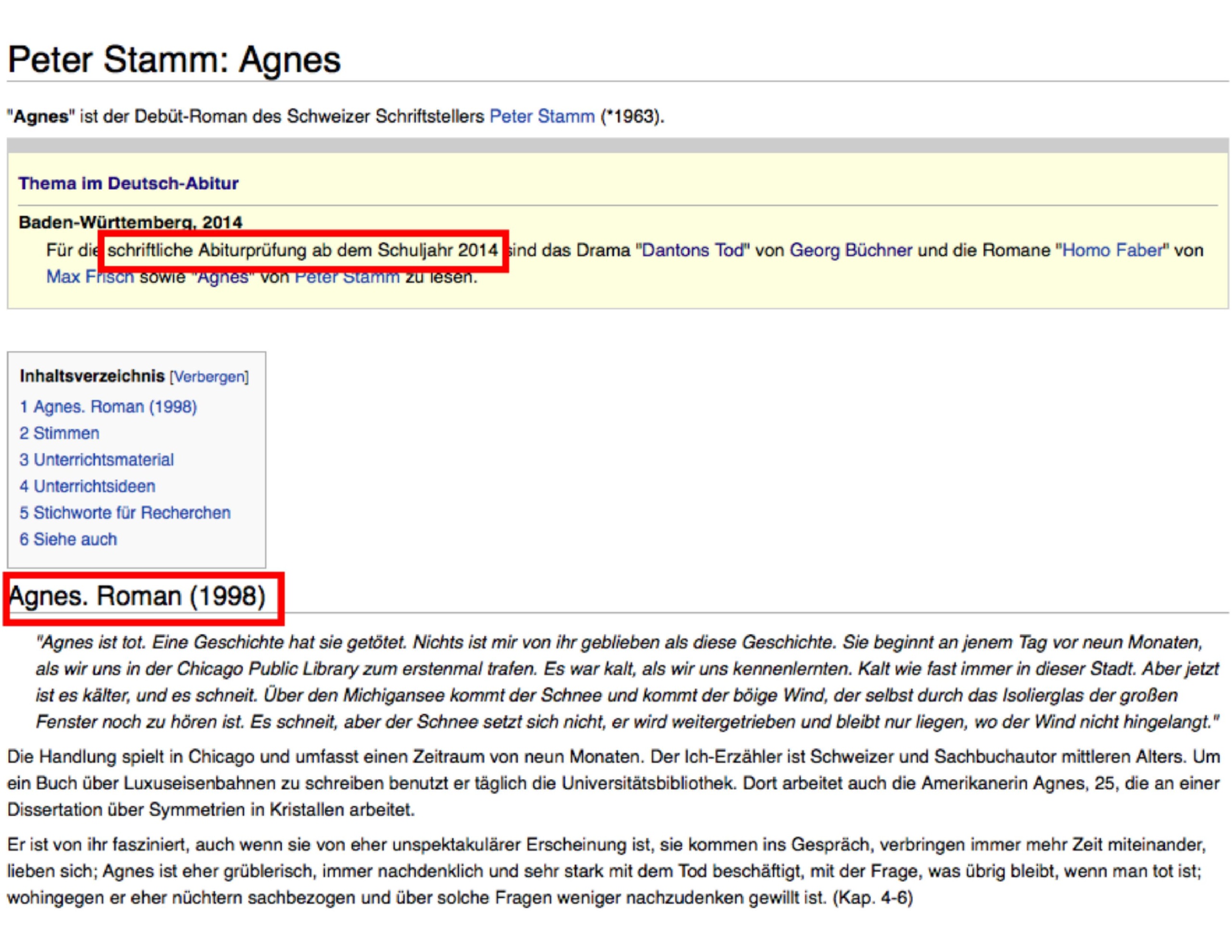The image size is (1232, 952).
Task: Jump to contents entry 6 Siehe auch
Action: pos(68,540)
